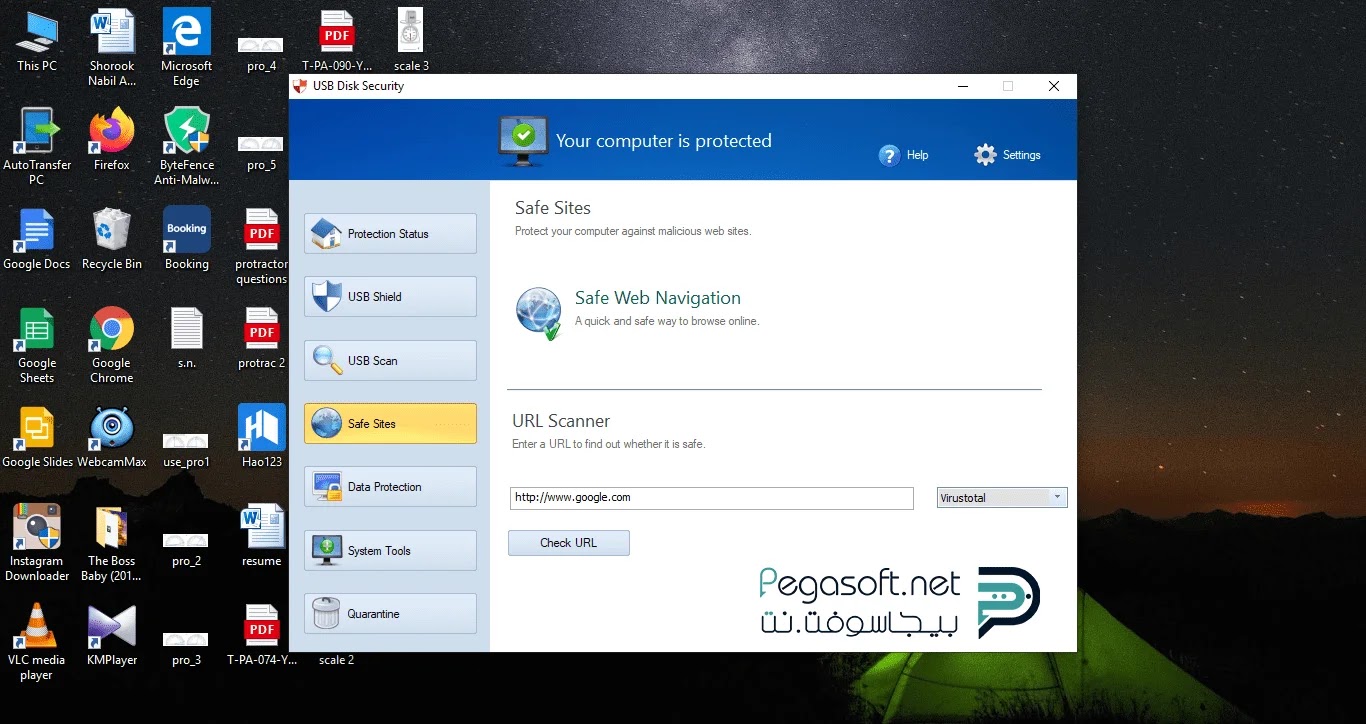Open the Protection Status section
This screenshot has width=1366, height=724.
point(390,234)
